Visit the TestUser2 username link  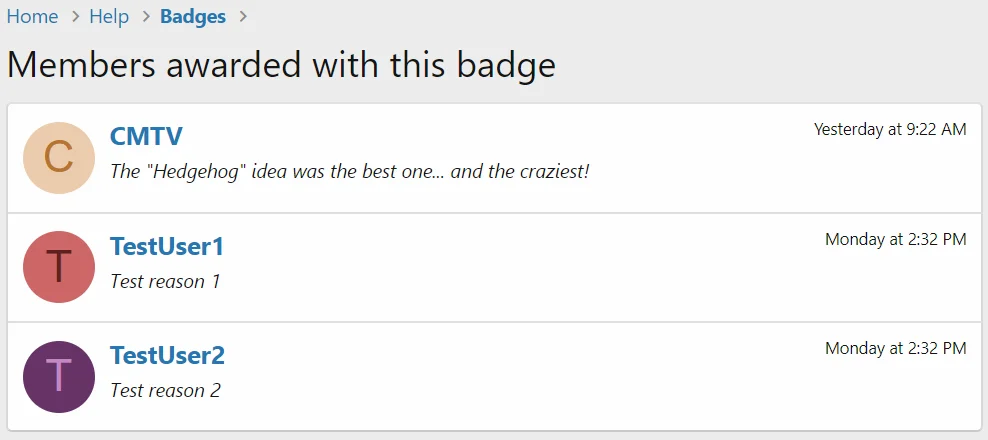pyautogui.click(x=167, y=355)
